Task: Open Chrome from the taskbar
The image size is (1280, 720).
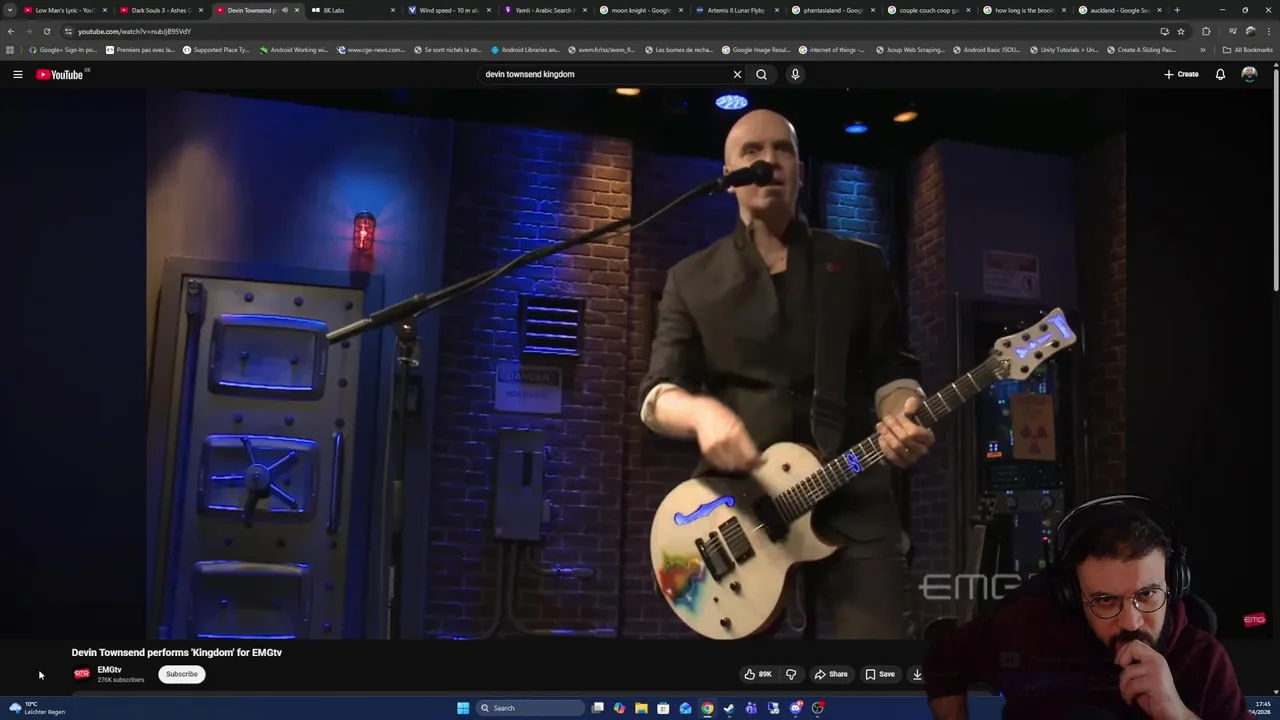Action: point(707,708)
